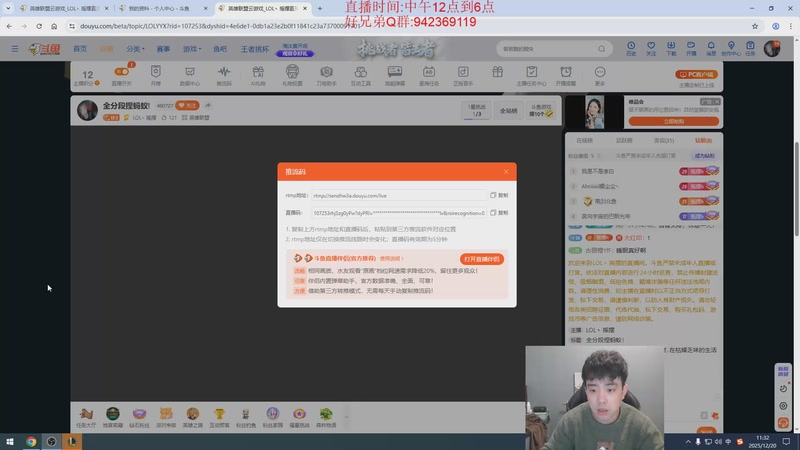This screenshot has height=450, width=800.
Task: Open the 使用说明 link in dialog
Action: pos(391,259)
